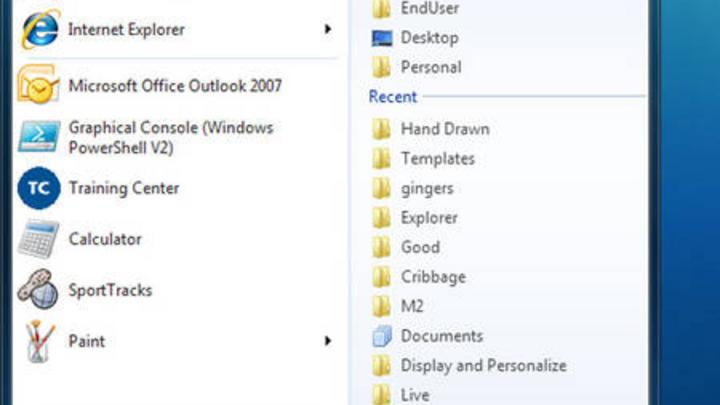Open Display and Personalize folder

click(x=483, y=366)
